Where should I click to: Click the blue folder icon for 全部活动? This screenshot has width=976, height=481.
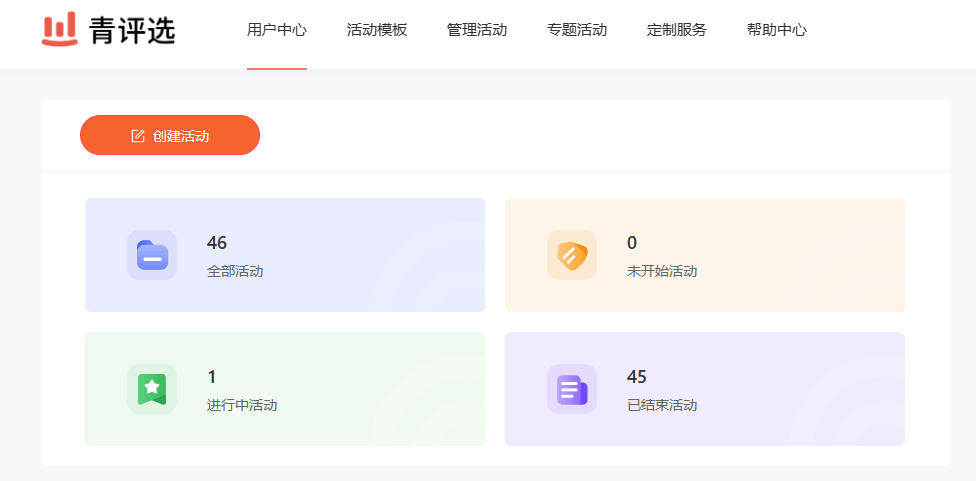(x=152, y=255)
